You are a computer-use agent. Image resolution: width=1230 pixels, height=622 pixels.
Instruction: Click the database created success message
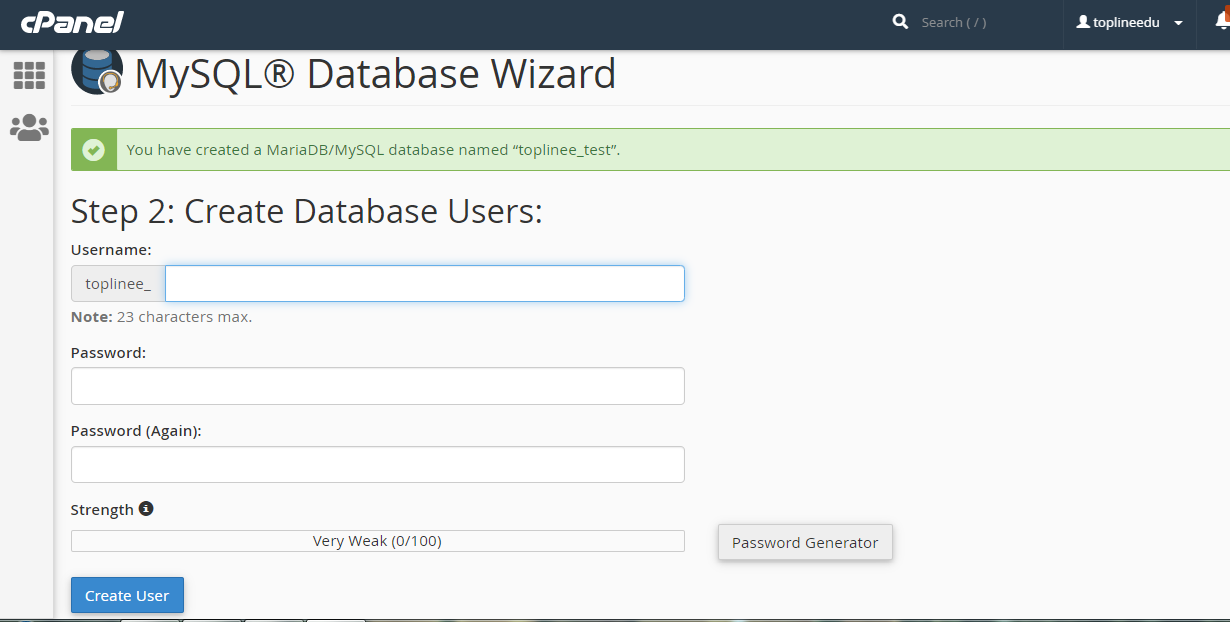[374, 150]
